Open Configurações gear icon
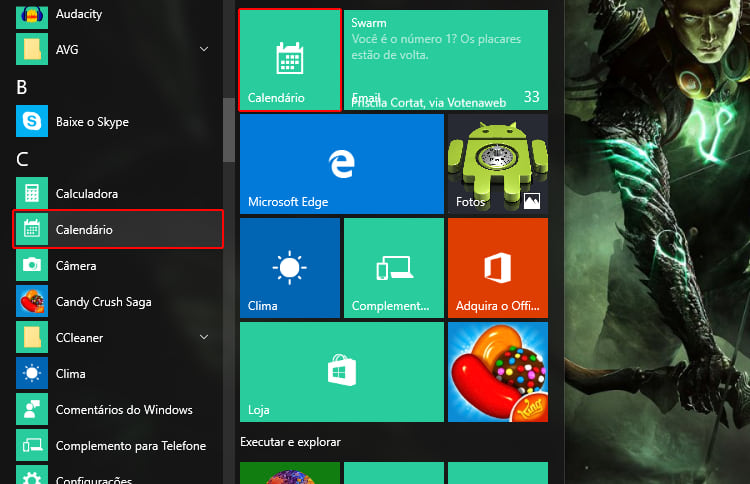The height and width of the screenshot is (484, 750). [32, 475]
